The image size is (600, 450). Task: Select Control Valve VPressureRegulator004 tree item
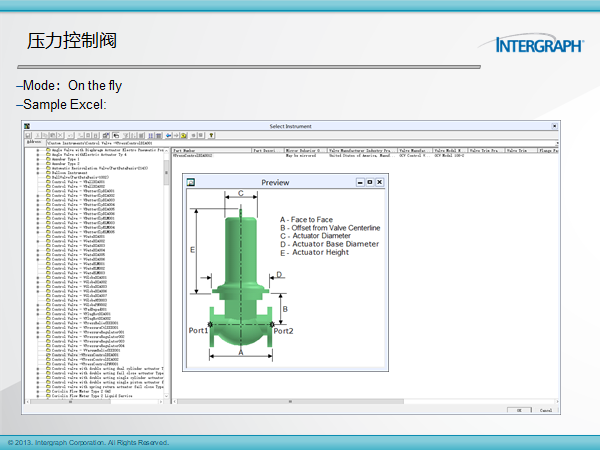click(x=88, y=346)
